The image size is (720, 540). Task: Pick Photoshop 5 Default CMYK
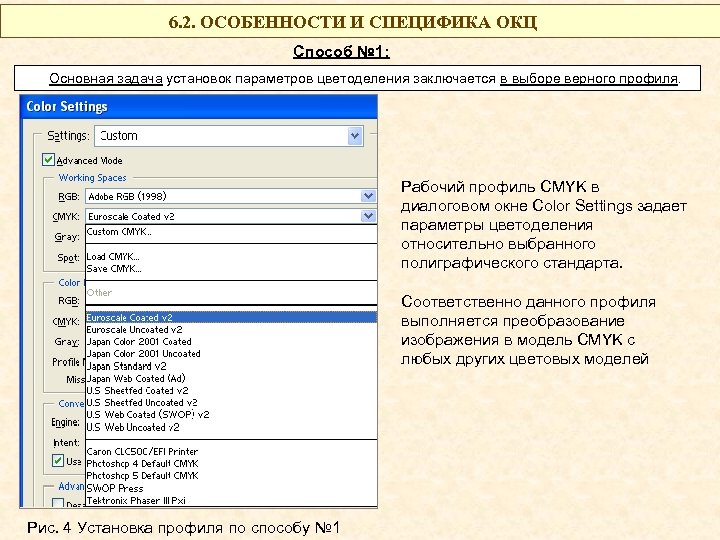click(x=231, y=476)
